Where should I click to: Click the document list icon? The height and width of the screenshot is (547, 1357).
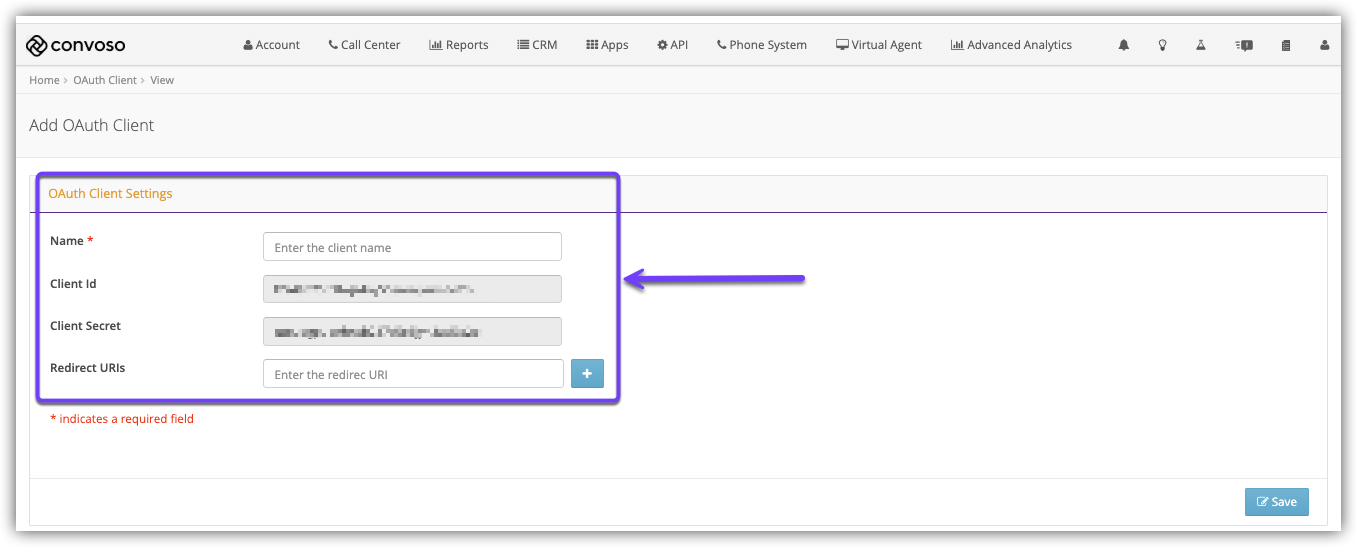click(1286, 45)
